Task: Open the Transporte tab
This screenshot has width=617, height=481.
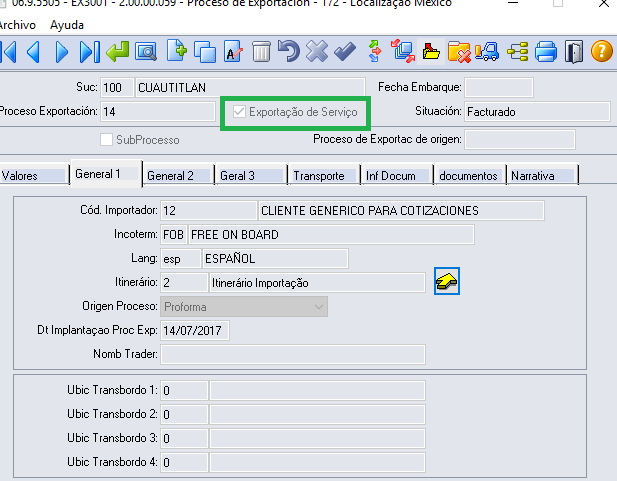Action: click(324, 176)
